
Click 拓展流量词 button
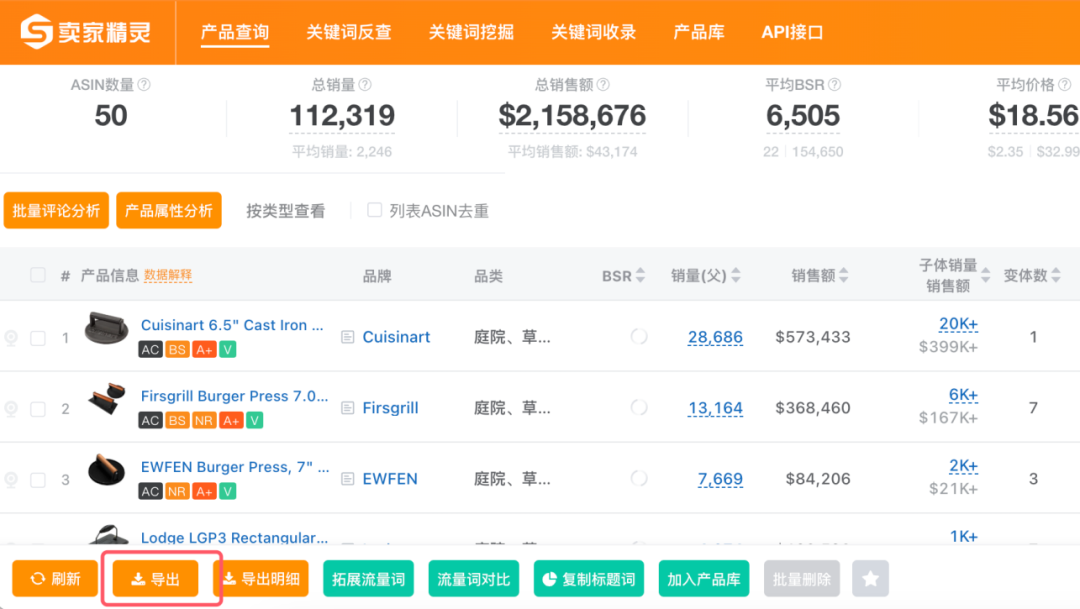(368, 579)
